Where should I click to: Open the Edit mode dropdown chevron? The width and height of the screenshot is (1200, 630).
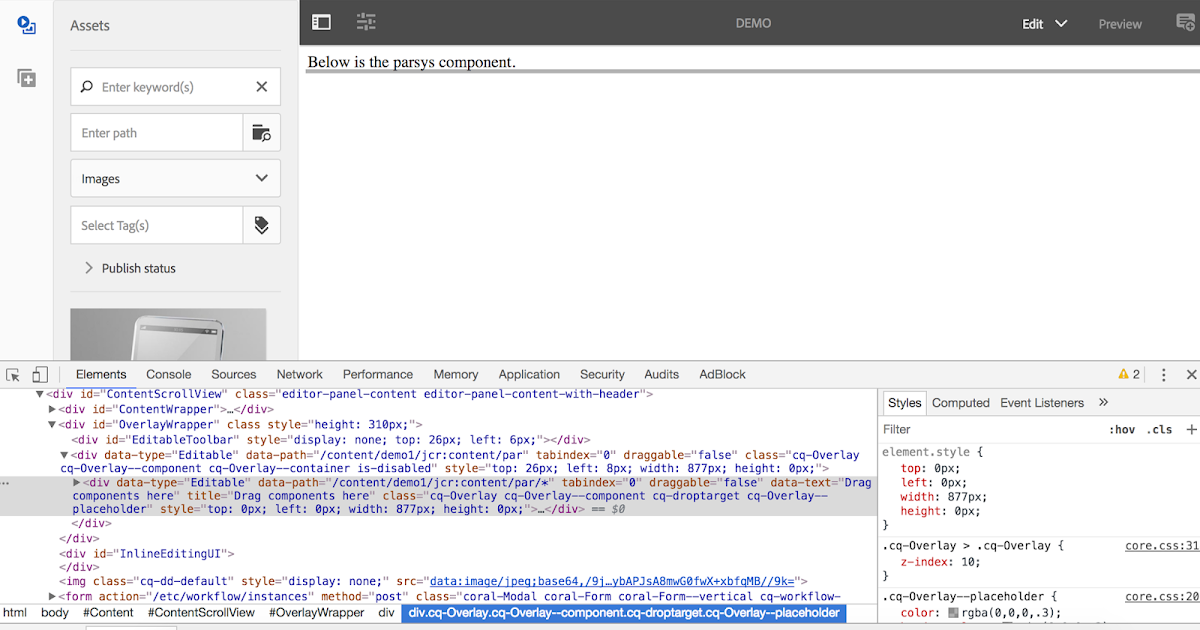tap(1061, 22)
